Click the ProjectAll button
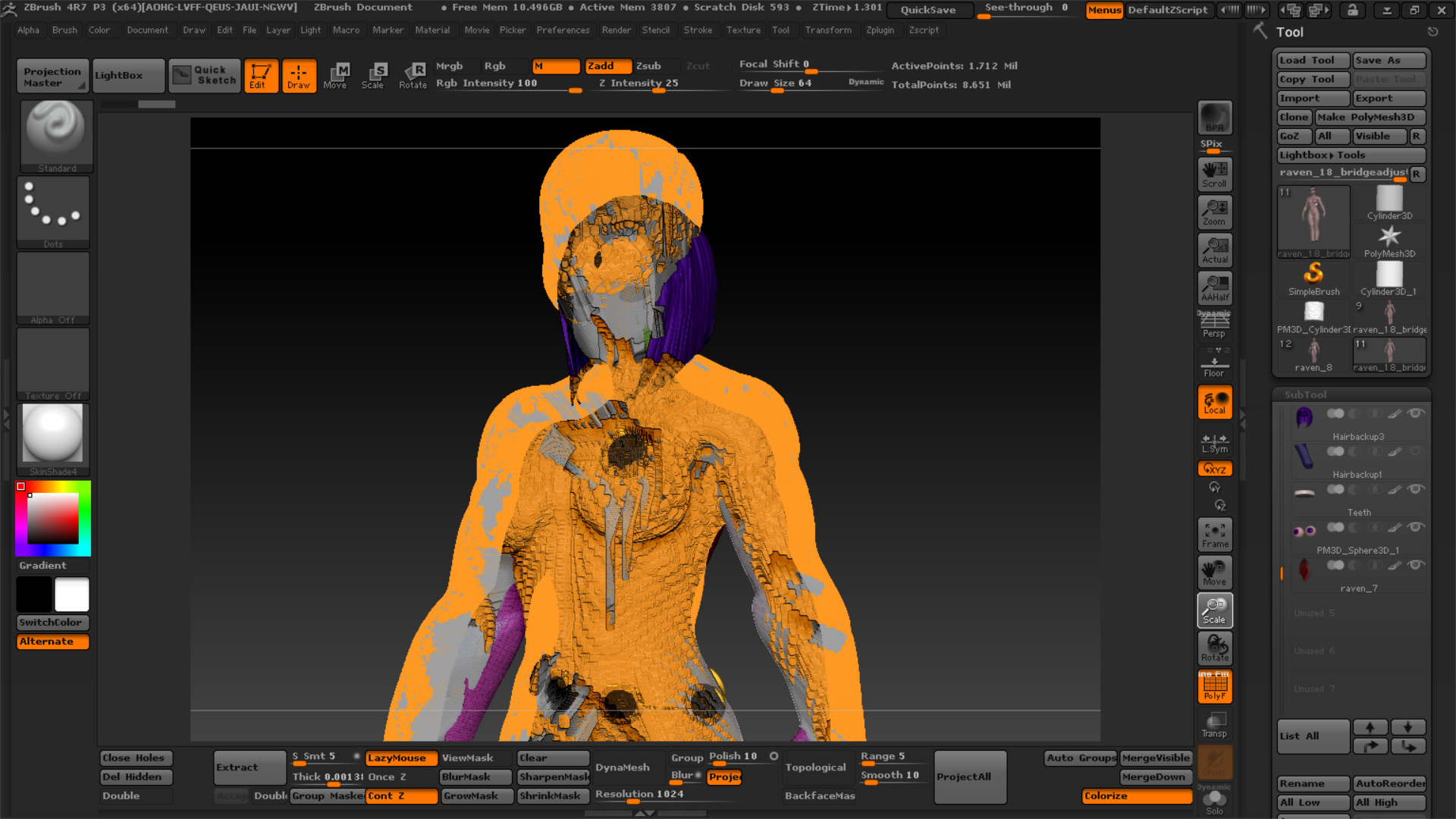This screenshot has width=1456, height=819. pos(968,777)
